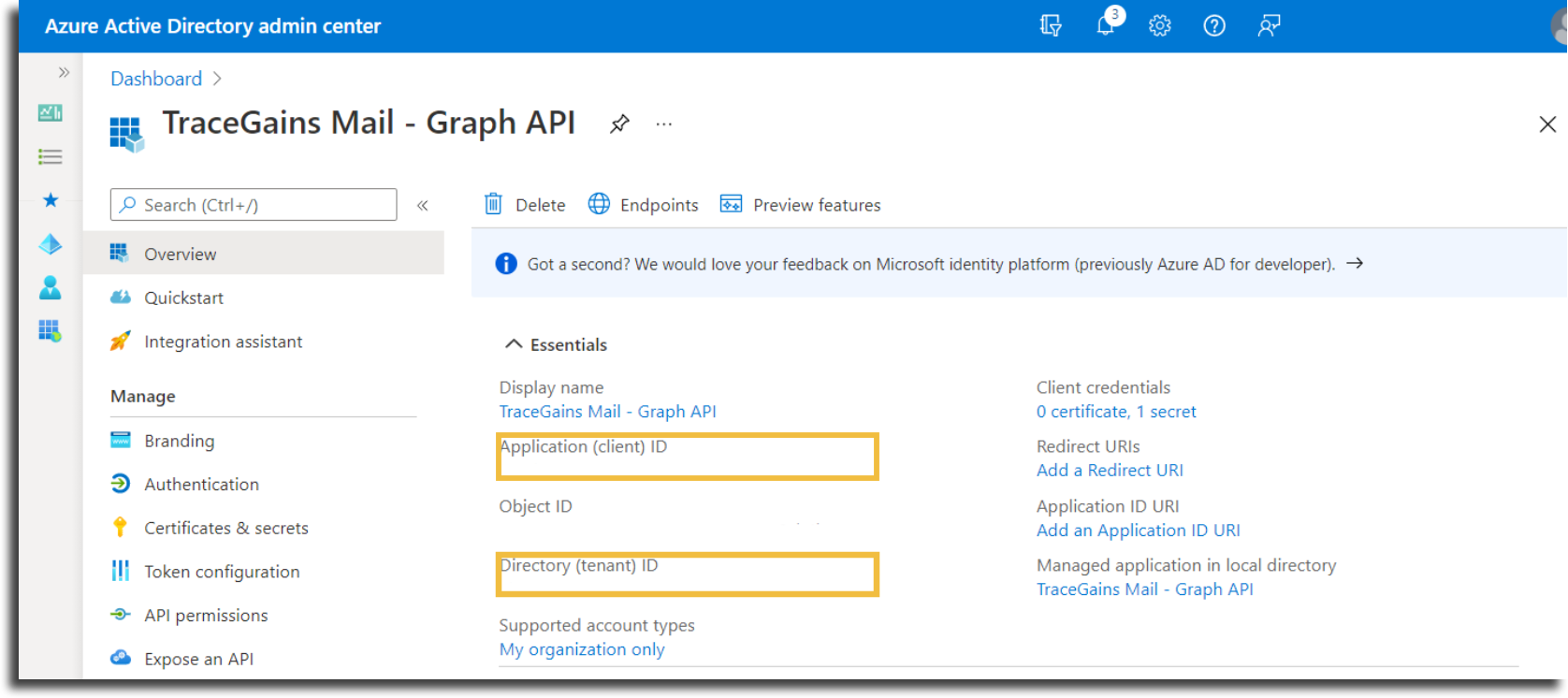Open the help question mark

(x=1214, y=25)
